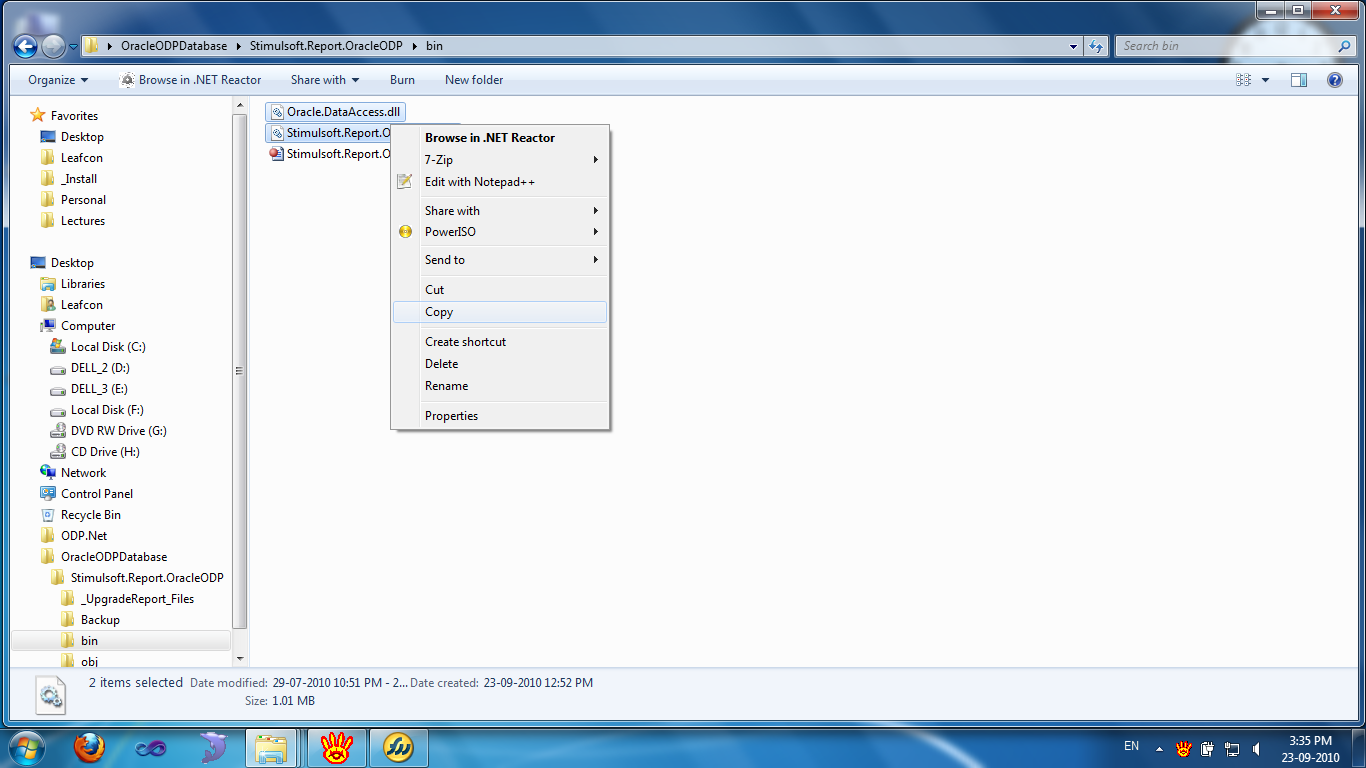This screenshot has height=768, width=1366.
Task: Click the DVD RW Drive (G:) icon
Action: pyautogui.click(x=58, y=431)
